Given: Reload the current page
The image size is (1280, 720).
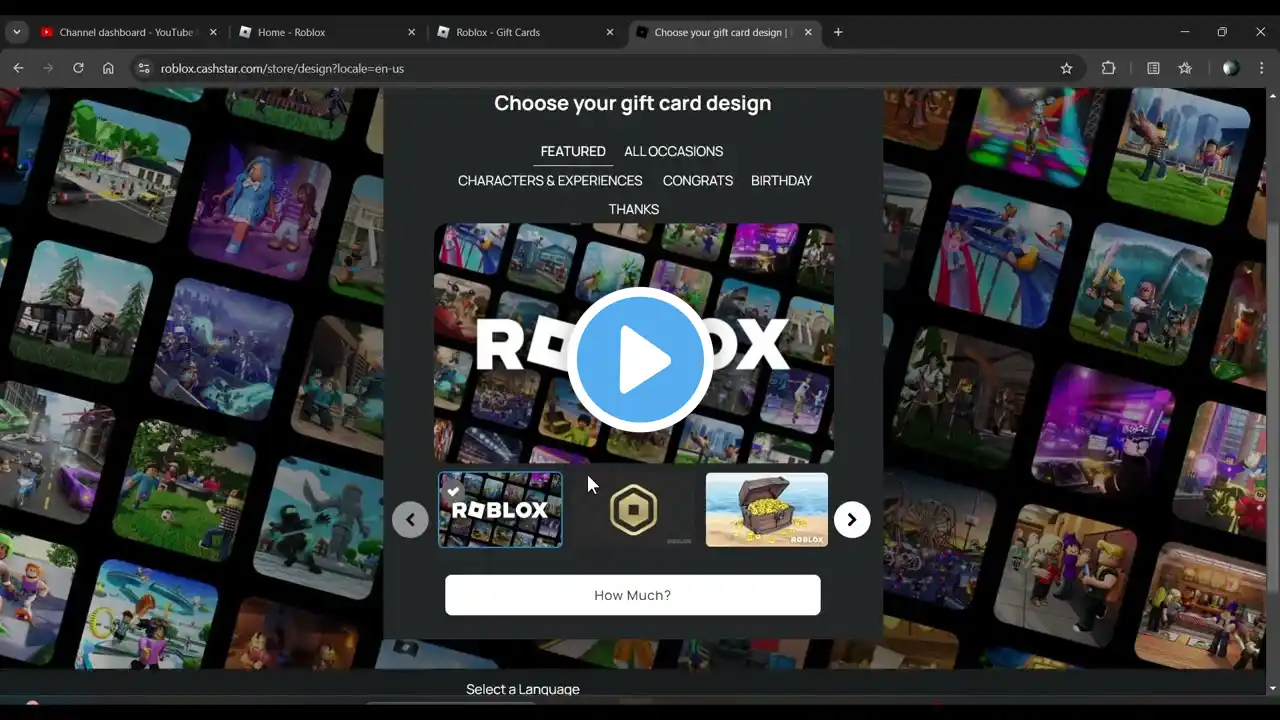Looking at the screenshot, I should [x=78, y=68].
